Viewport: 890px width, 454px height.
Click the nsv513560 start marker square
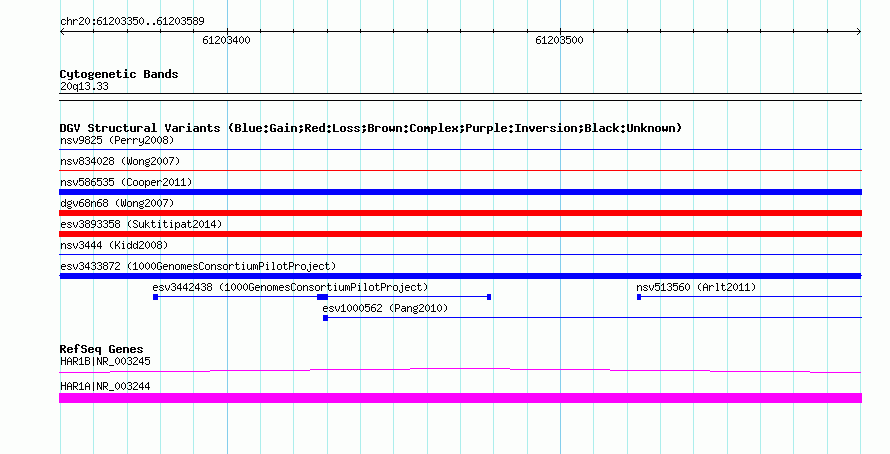click(639, 297)
